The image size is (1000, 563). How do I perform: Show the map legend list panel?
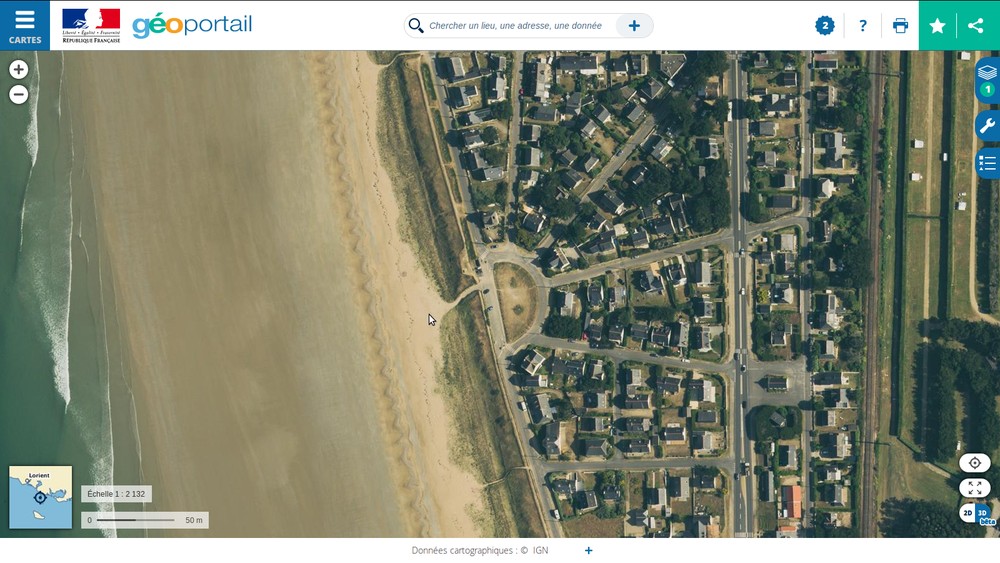click(987, 162)
